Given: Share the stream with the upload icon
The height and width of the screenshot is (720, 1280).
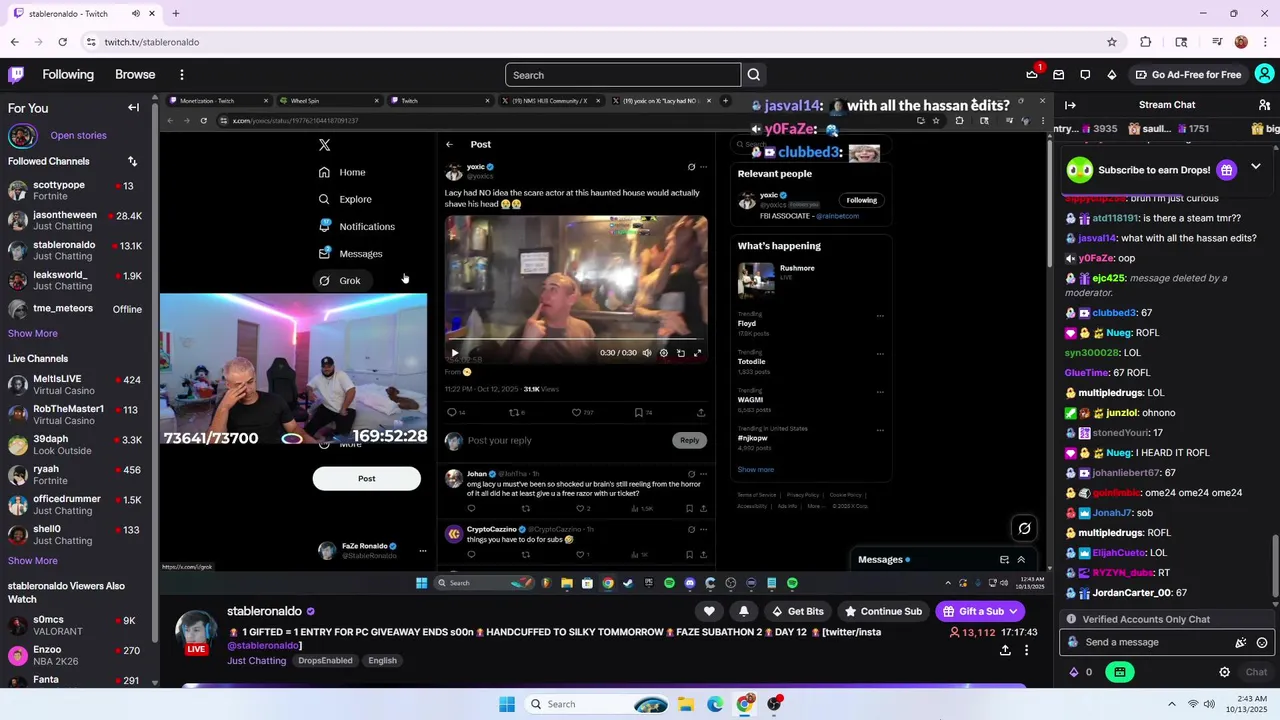Looking at the screenshot, I should [x=1005, y=650].
